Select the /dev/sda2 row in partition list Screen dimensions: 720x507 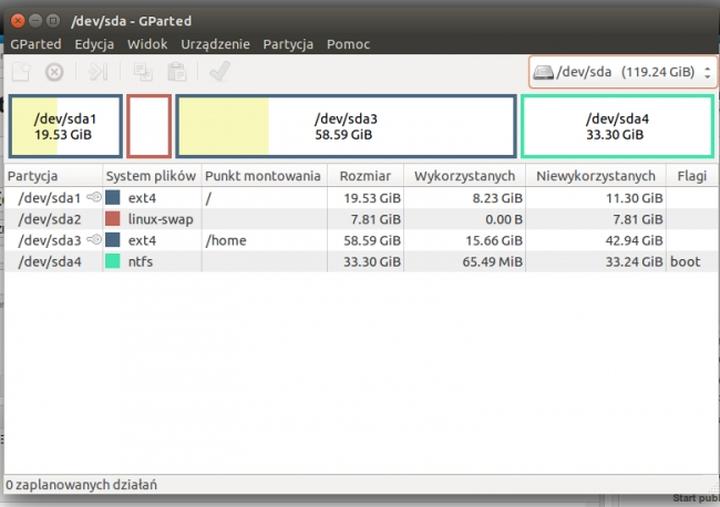click(x=50, y=219)
